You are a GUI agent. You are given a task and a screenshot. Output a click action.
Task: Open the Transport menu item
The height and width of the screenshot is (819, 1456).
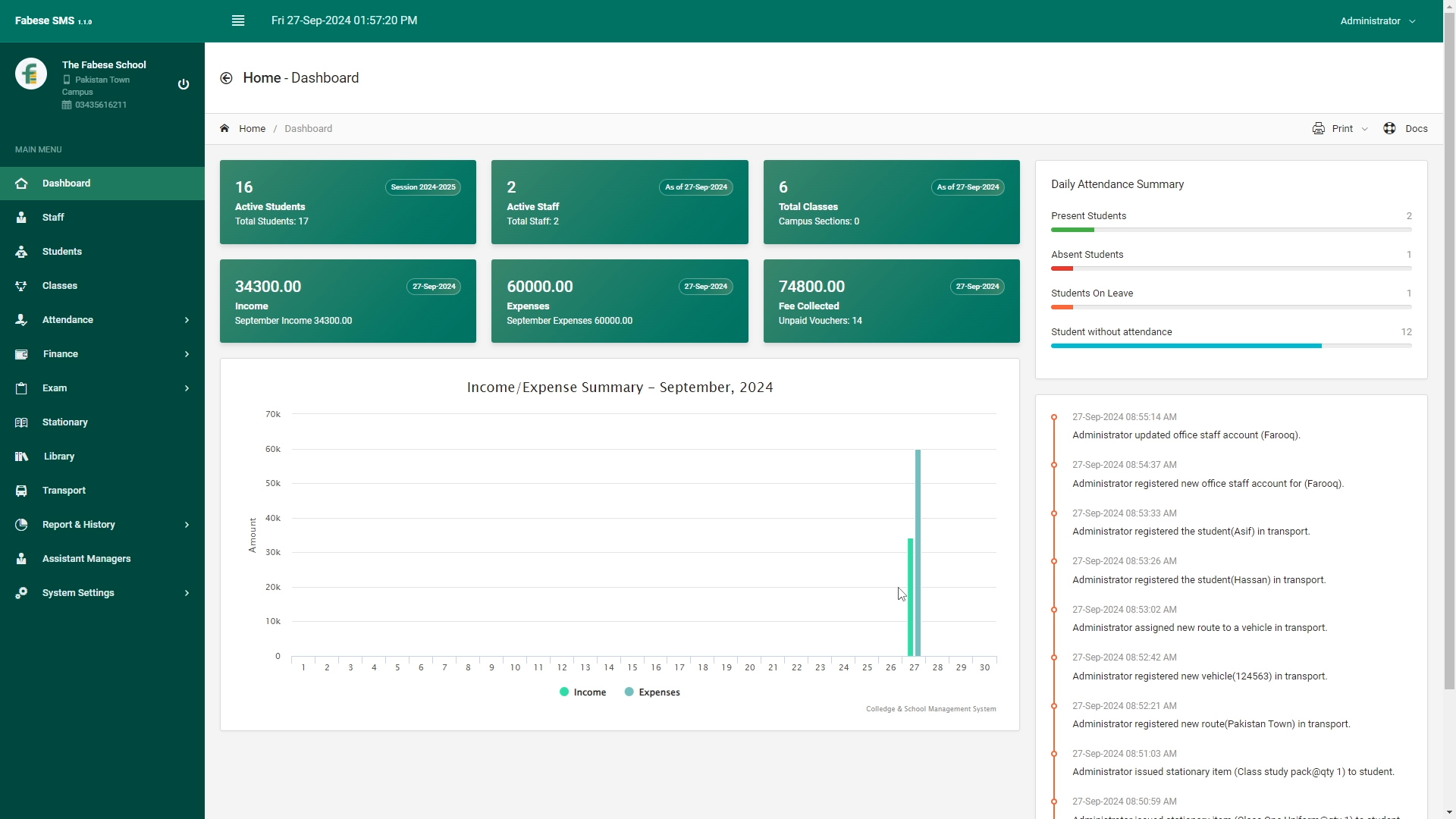coord(102,491)
